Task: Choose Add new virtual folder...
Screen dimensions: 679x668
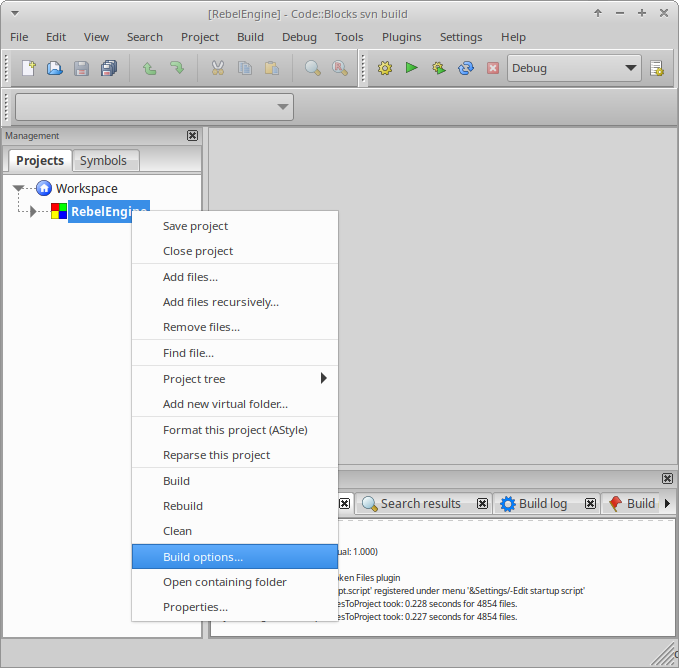Action: (235, 404)
